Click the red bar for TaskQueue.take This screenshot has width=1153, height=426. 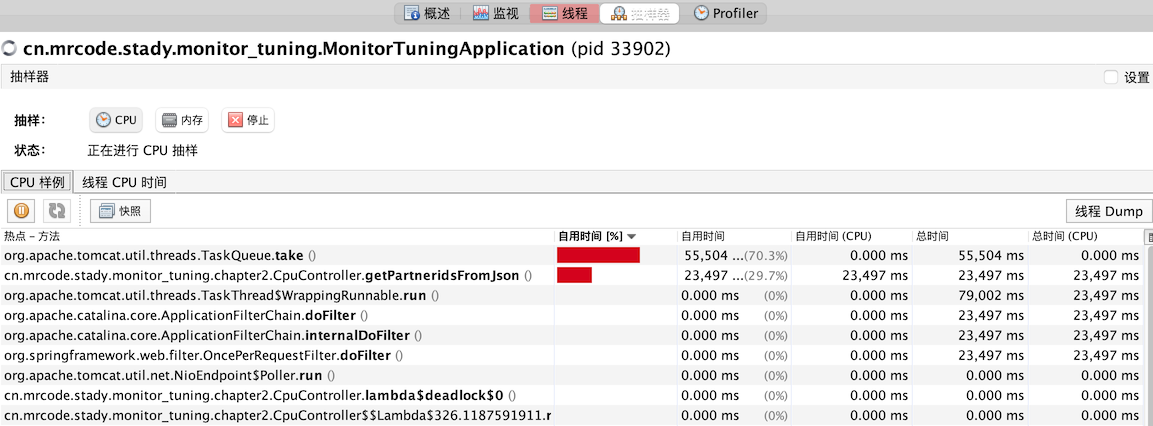(x=598, y=255)
